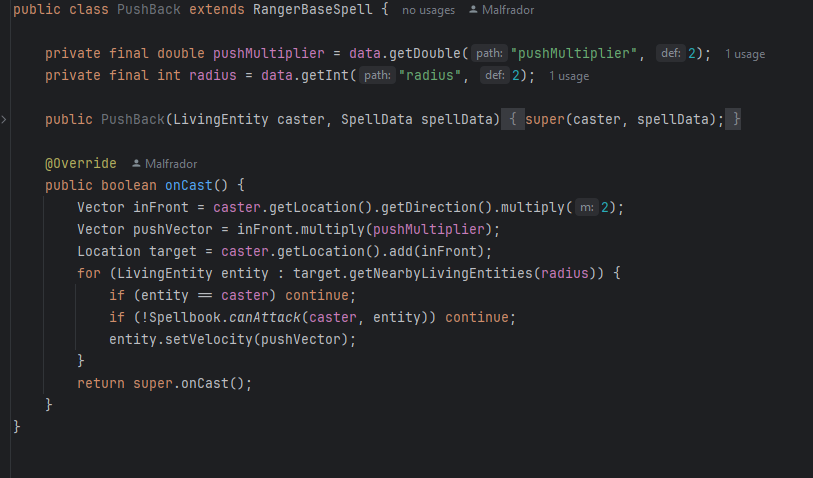This screenshot has height=478, width=813.
Task: Click getNearbyLivingEntities method call
Action: [441, 273]
